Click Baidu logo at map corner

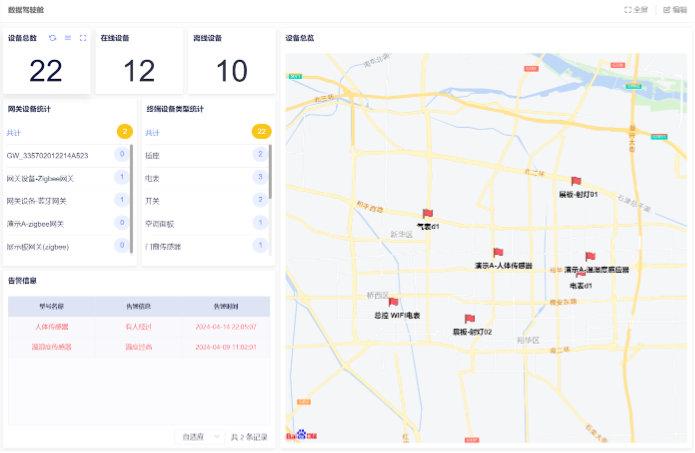[x=306, y=435]
